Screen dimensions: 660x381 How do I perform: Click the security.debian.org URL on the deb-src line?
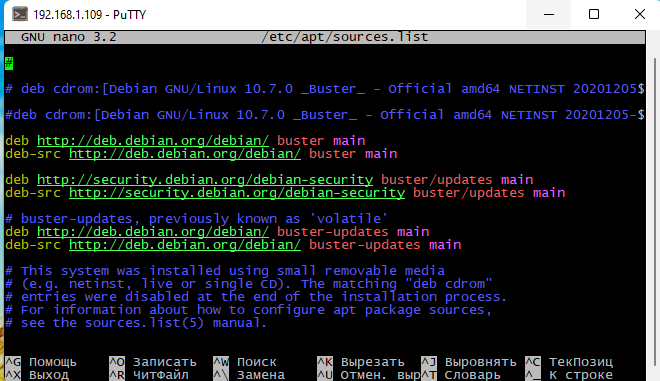tap(237, 193)
